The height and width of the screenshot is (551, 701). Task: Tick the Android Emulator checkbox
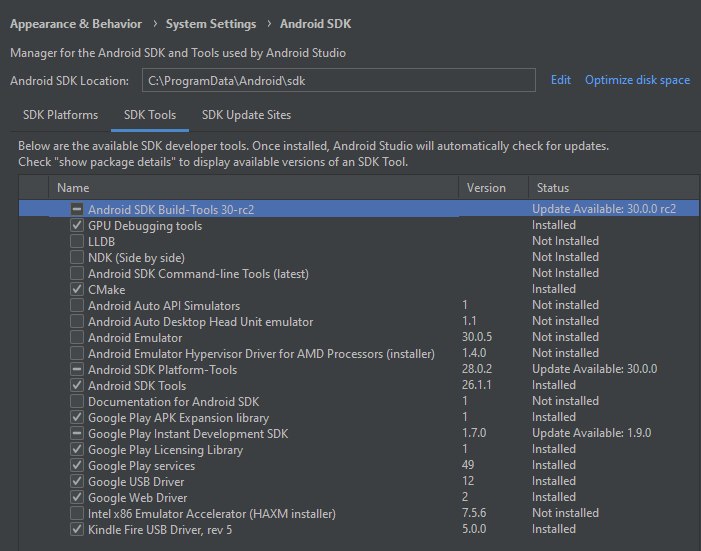coord(77,338)
